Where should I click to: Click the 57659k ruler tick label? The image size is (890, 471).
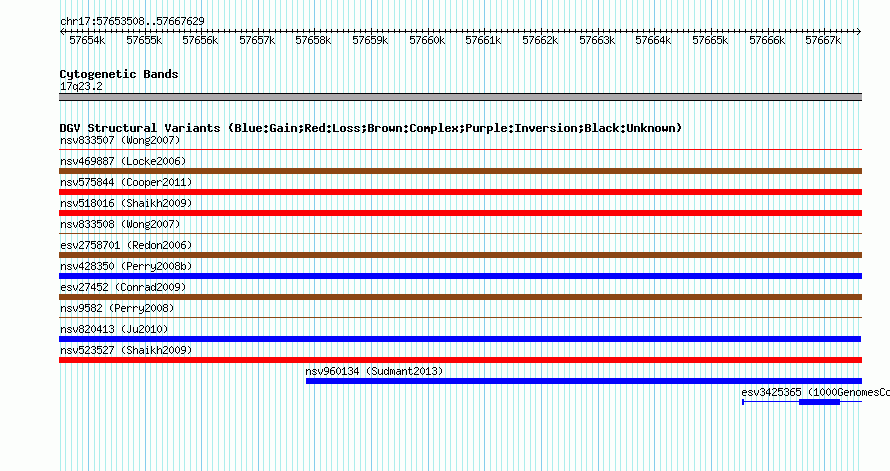pyautogui.click(x=370, y=40)
